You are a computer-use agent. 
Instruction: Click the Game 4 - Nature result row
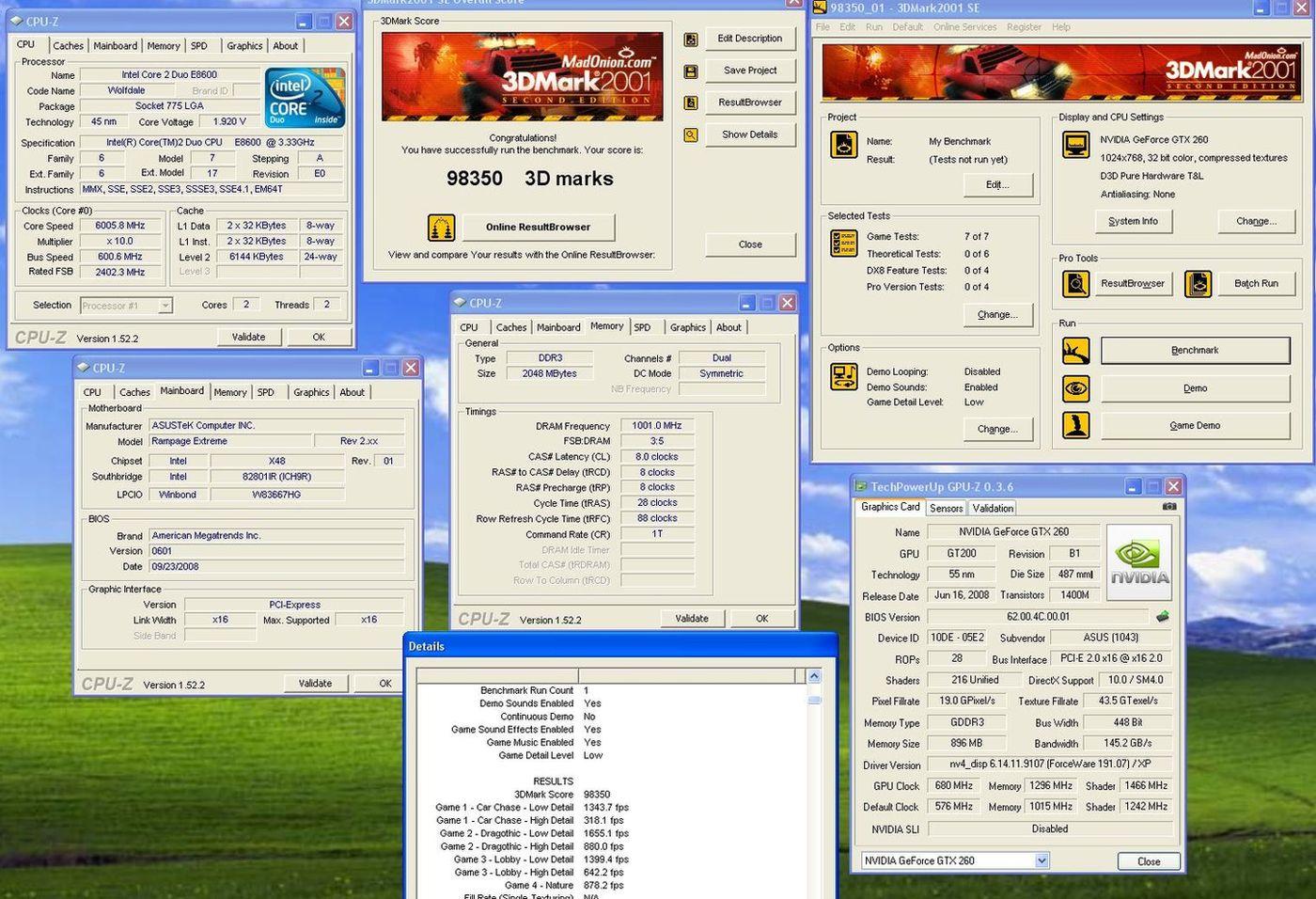coord(566,885)
